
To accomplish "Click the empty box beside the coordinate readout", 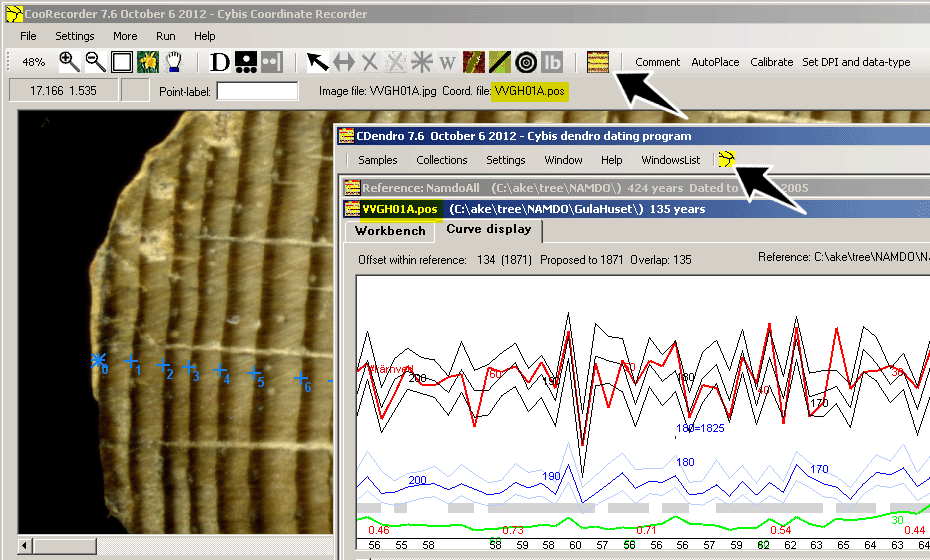I will pos(135,91).
